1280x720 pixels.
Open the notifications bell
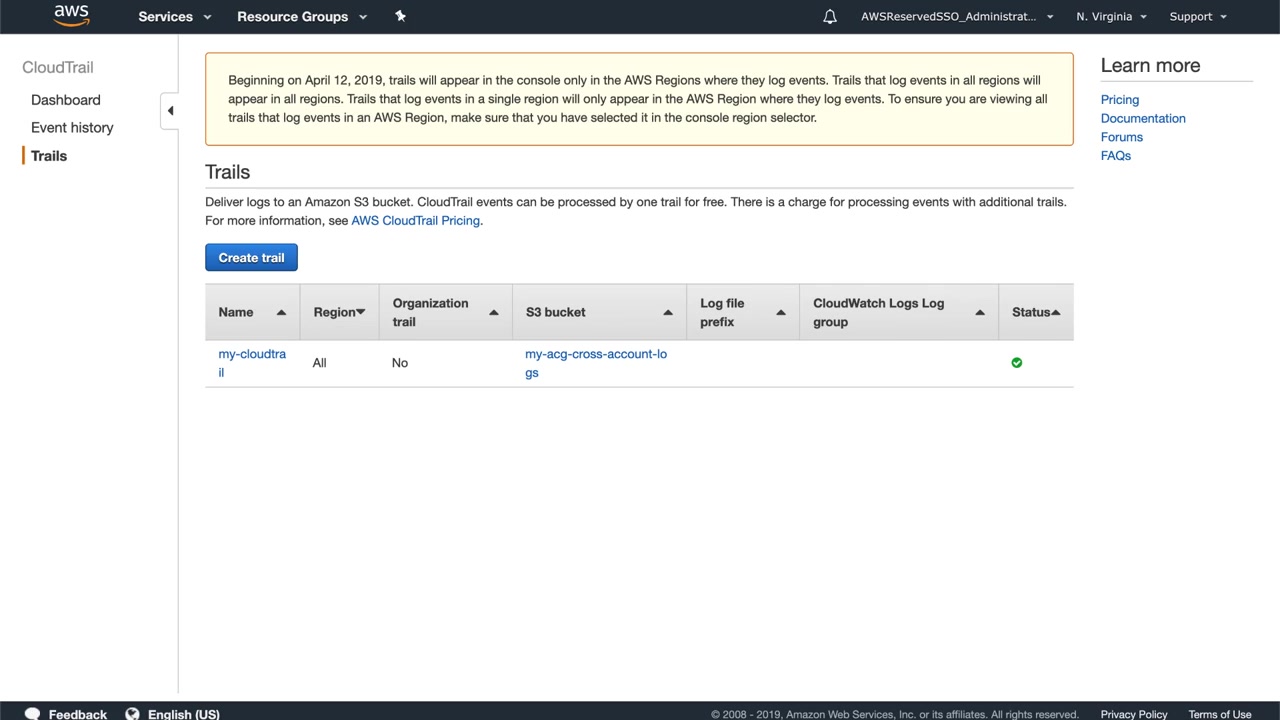(830, 17)
